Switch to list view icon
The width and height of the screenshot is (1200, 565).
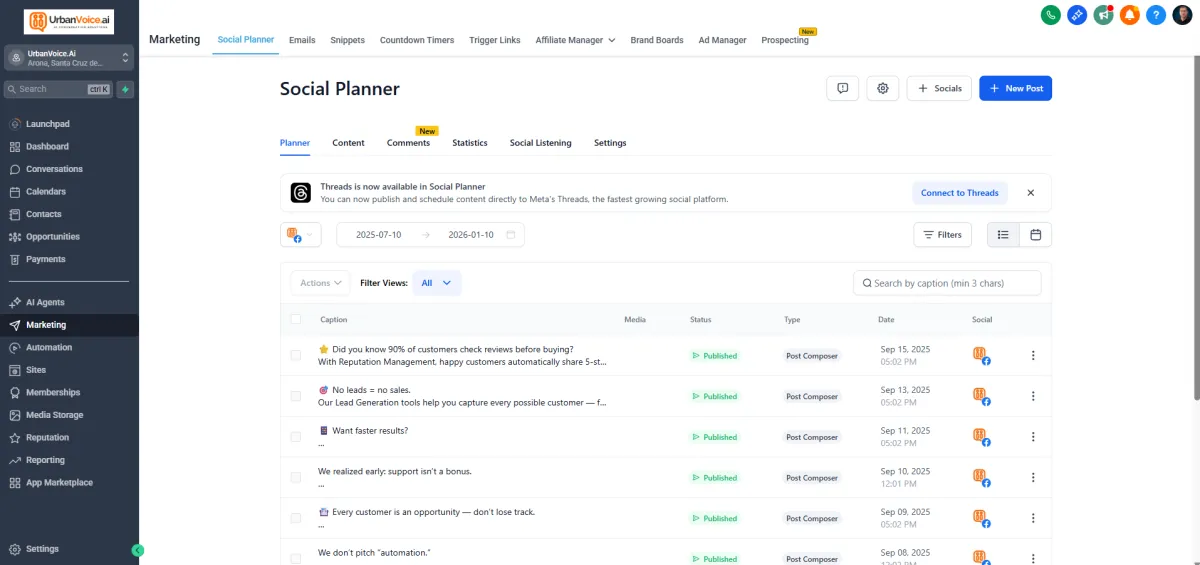(x=1003, y=234)
